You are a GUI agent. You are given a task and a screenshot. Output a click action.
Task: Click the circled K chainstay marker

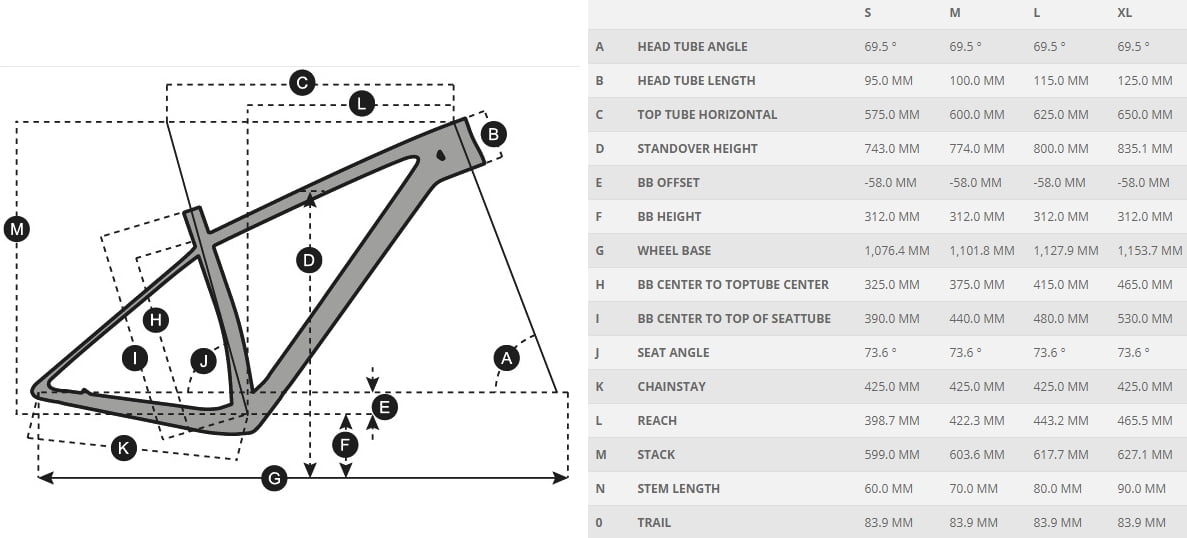[x=123, y=448]
